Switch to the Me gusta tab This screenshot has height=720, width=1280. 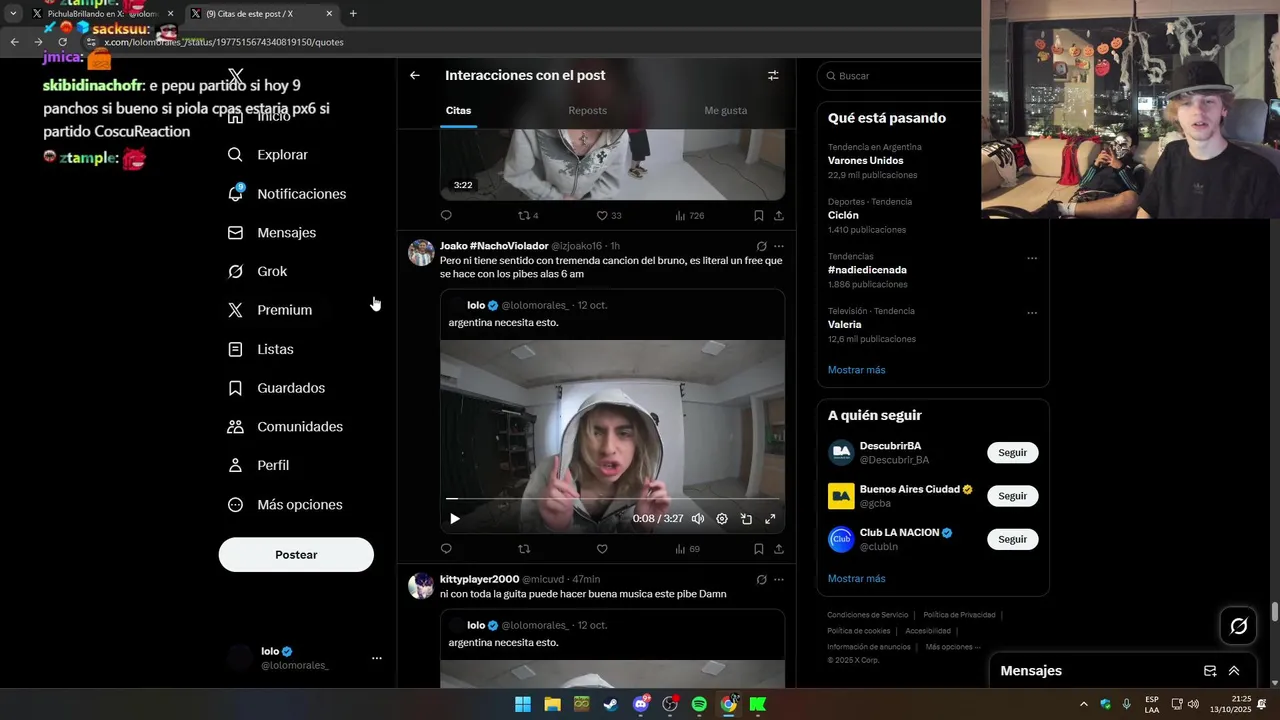[726, 110]
